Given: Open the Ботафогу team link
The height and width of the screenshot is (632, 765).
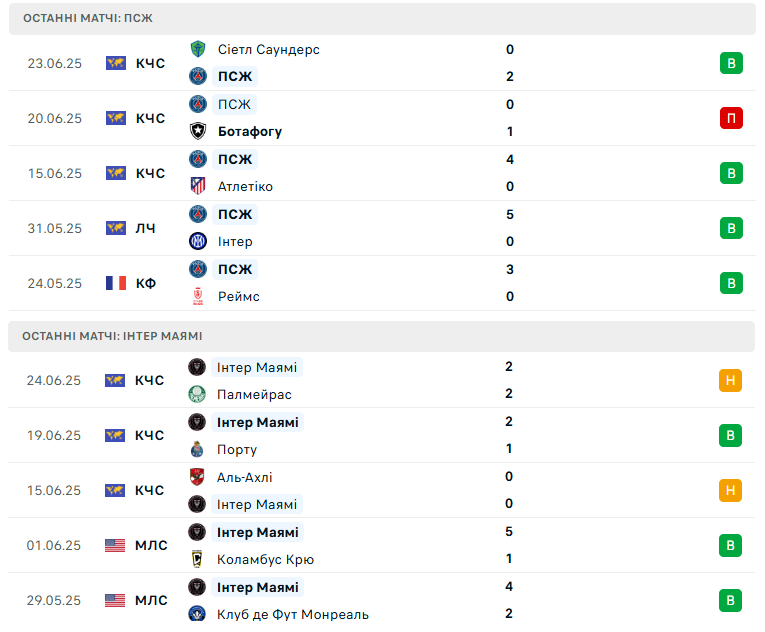Looking at the screenshot, I should (250, 131).
